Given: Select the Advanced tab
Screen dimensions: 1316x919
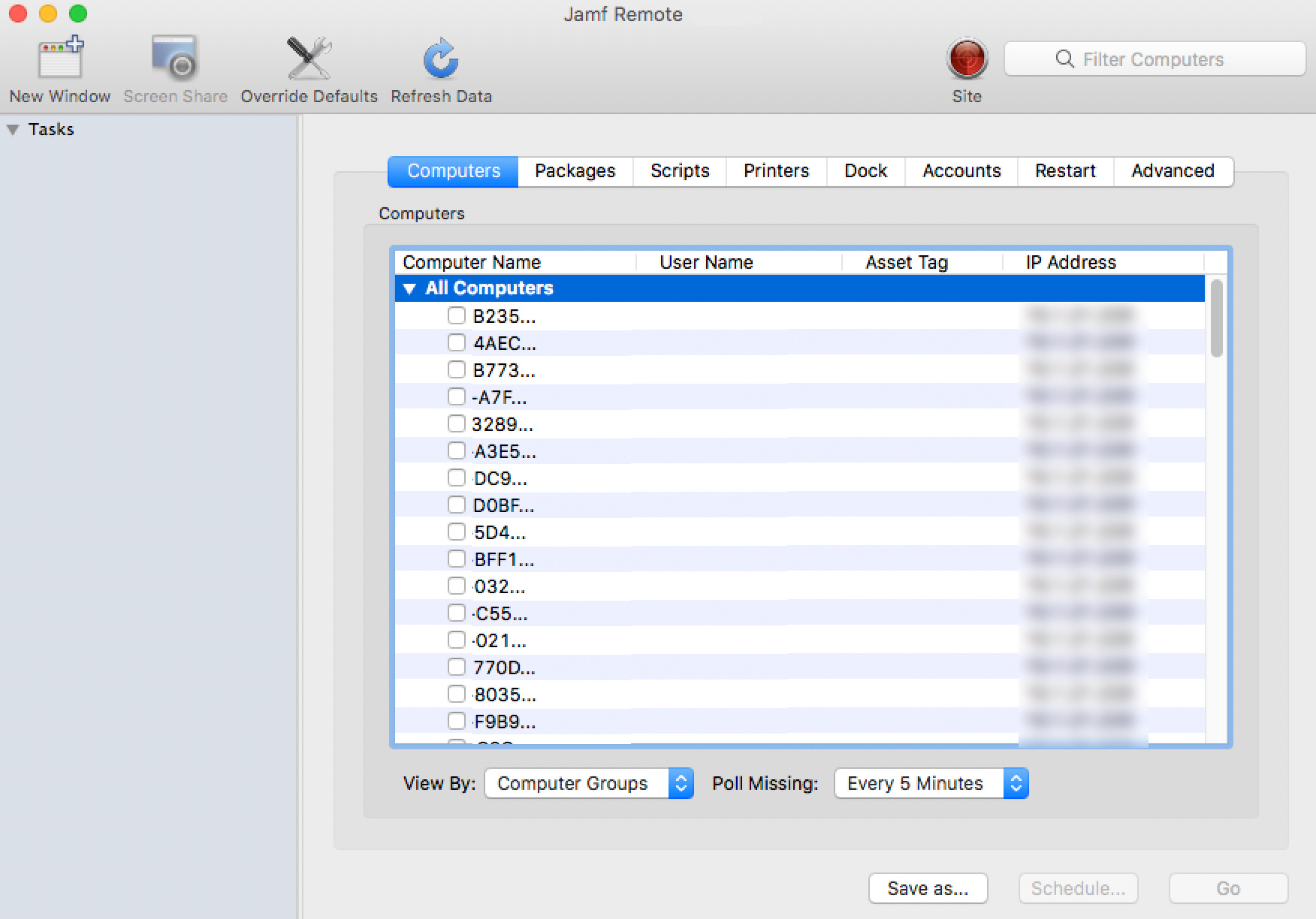Looking at the screenshot, I should pyautogui.click(x=1173, y=171).
